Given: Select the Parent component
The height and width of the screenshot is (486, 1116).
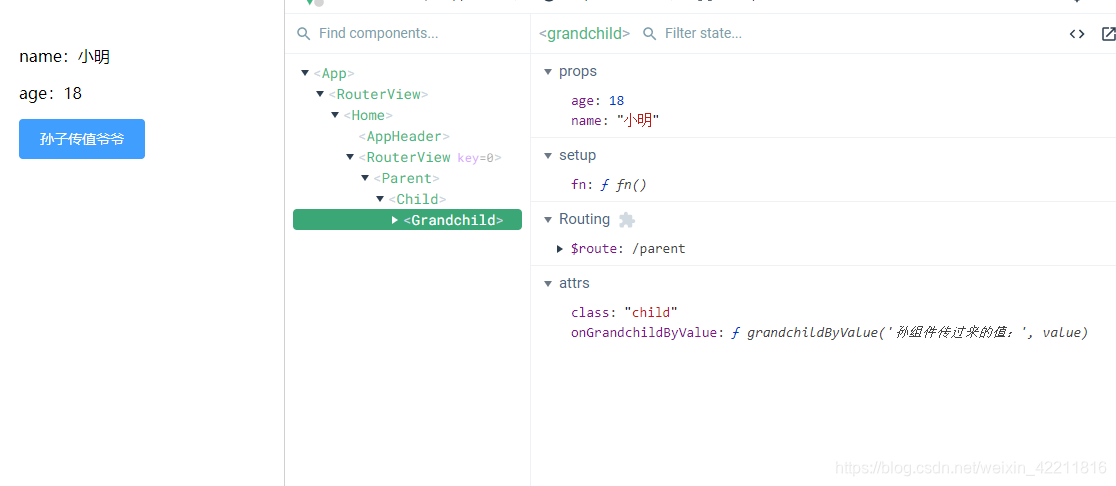Looking at the screenshot, I should (406, 178).
